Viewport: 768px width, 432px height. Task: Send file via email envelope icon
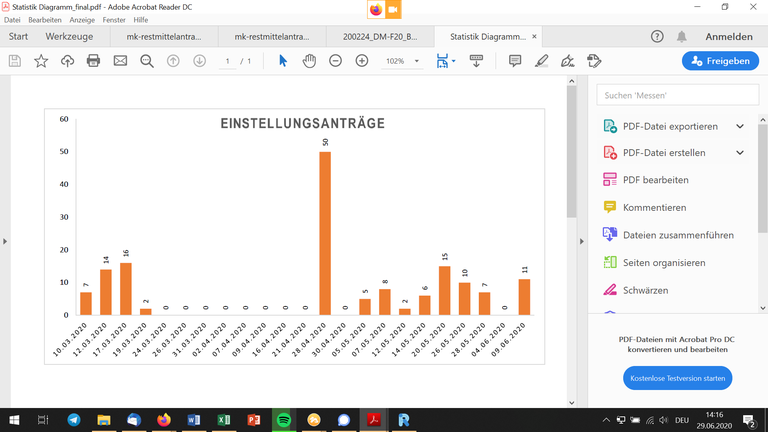(120, 61)
